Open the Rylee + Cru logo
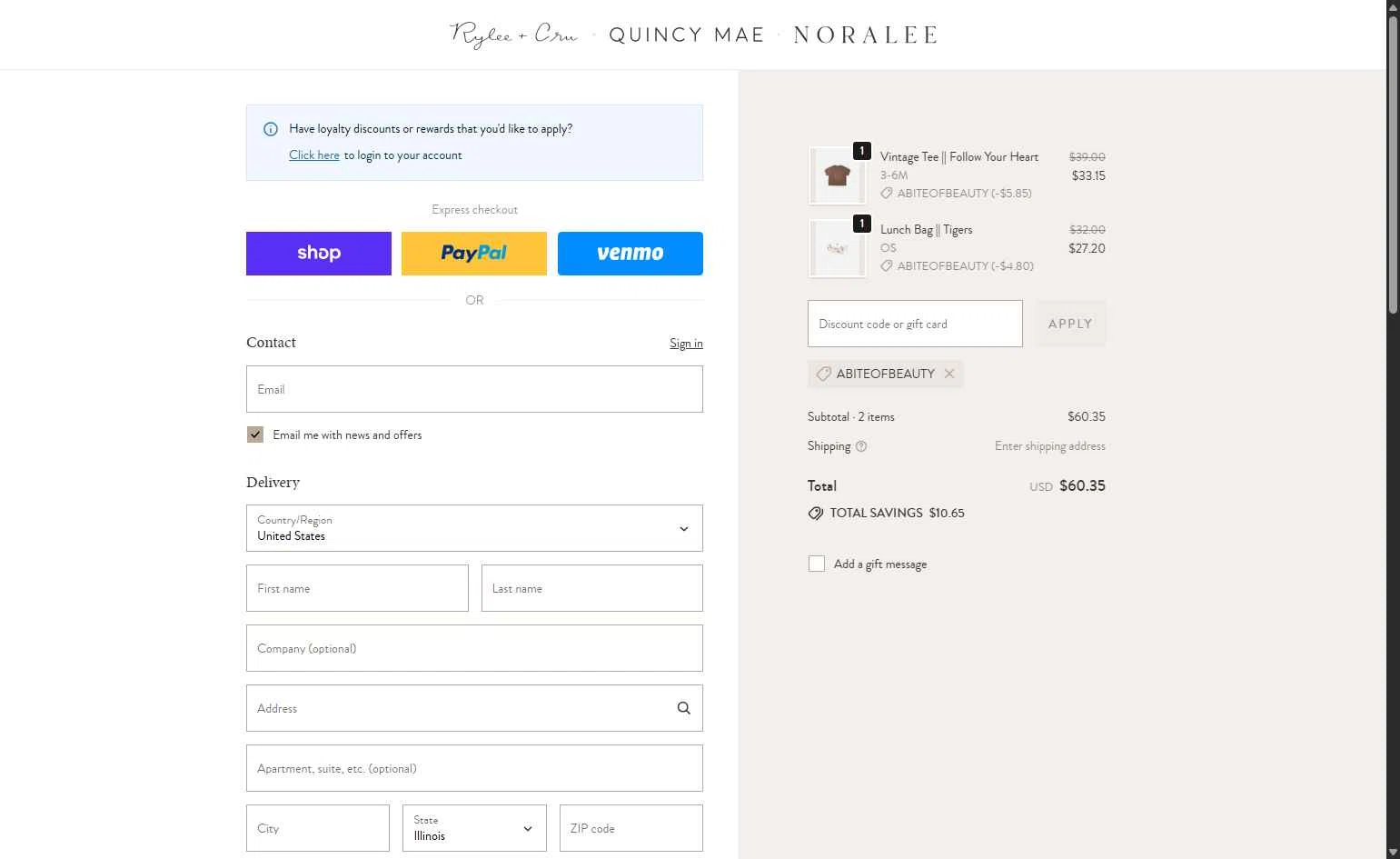The height and width of the screenshot is (859, 1400). coord(514,35)
